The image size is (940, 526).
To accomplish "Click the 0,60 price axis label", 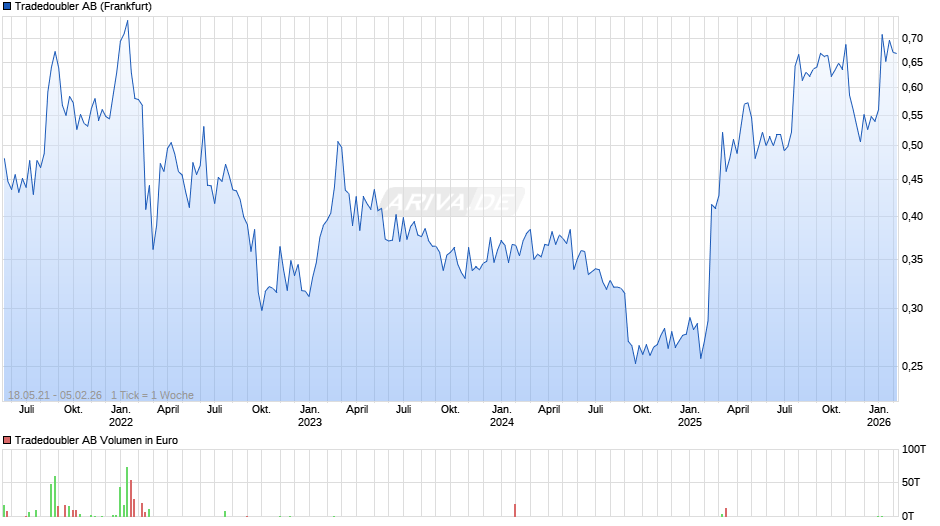I will (912, 88).
